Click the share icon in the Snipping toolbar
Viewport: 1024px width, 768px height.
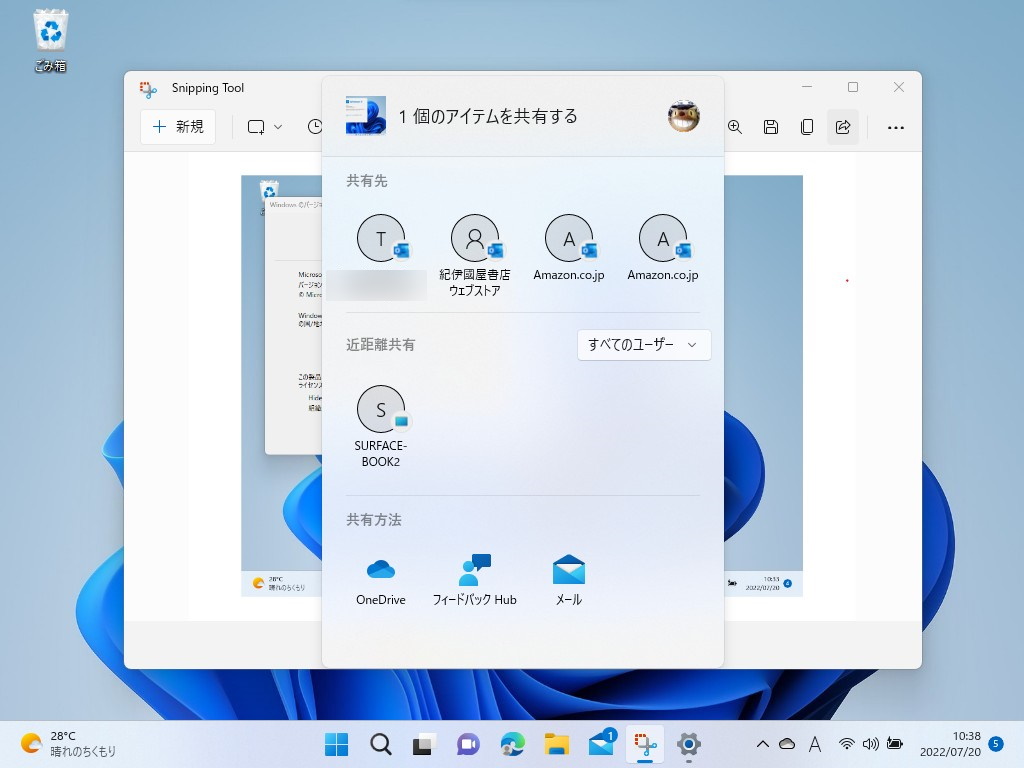(x=843, y=127)
